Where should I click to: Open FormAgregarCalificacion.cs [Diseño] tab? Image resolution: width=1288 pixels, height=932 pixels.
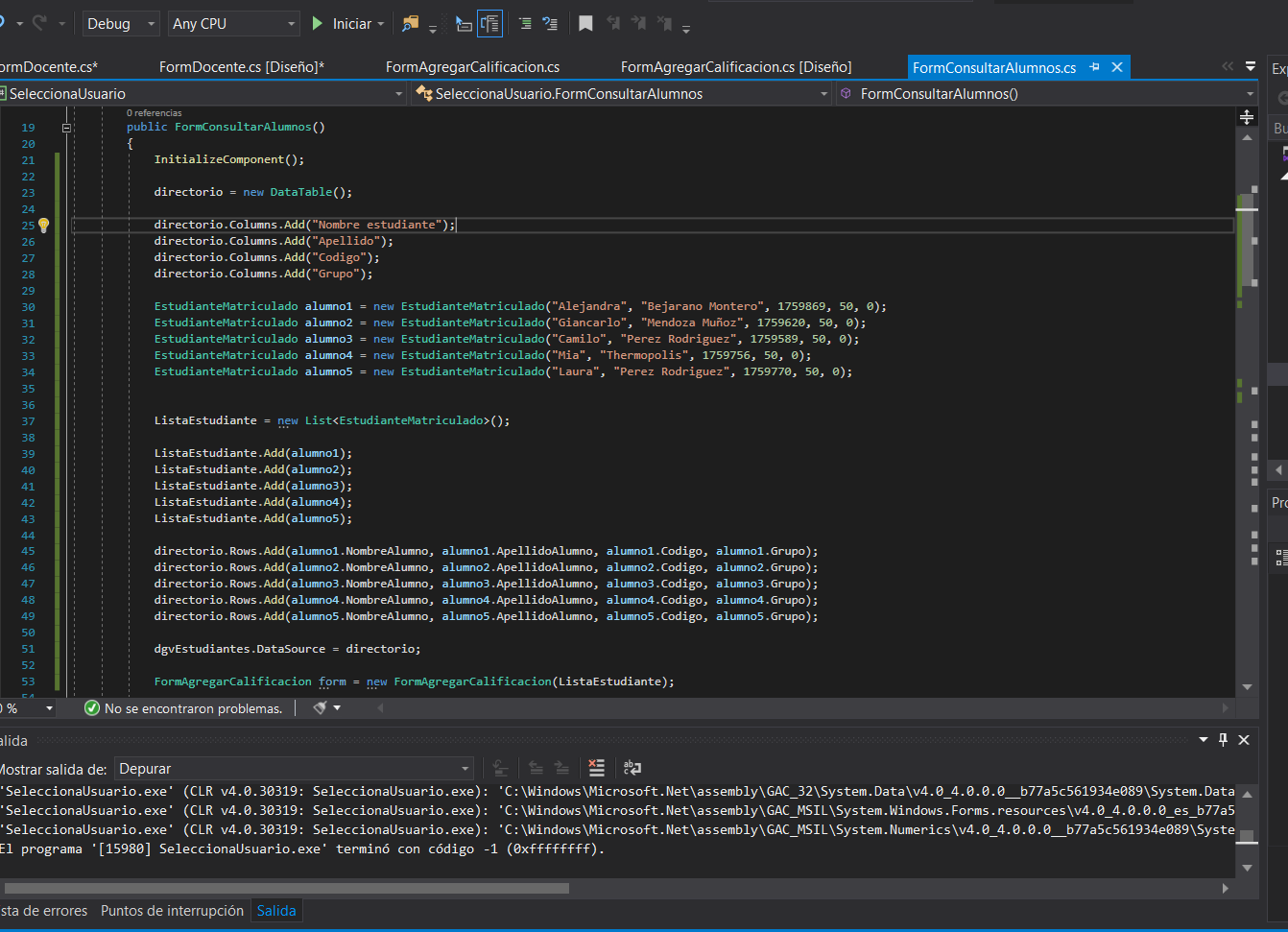736,66
